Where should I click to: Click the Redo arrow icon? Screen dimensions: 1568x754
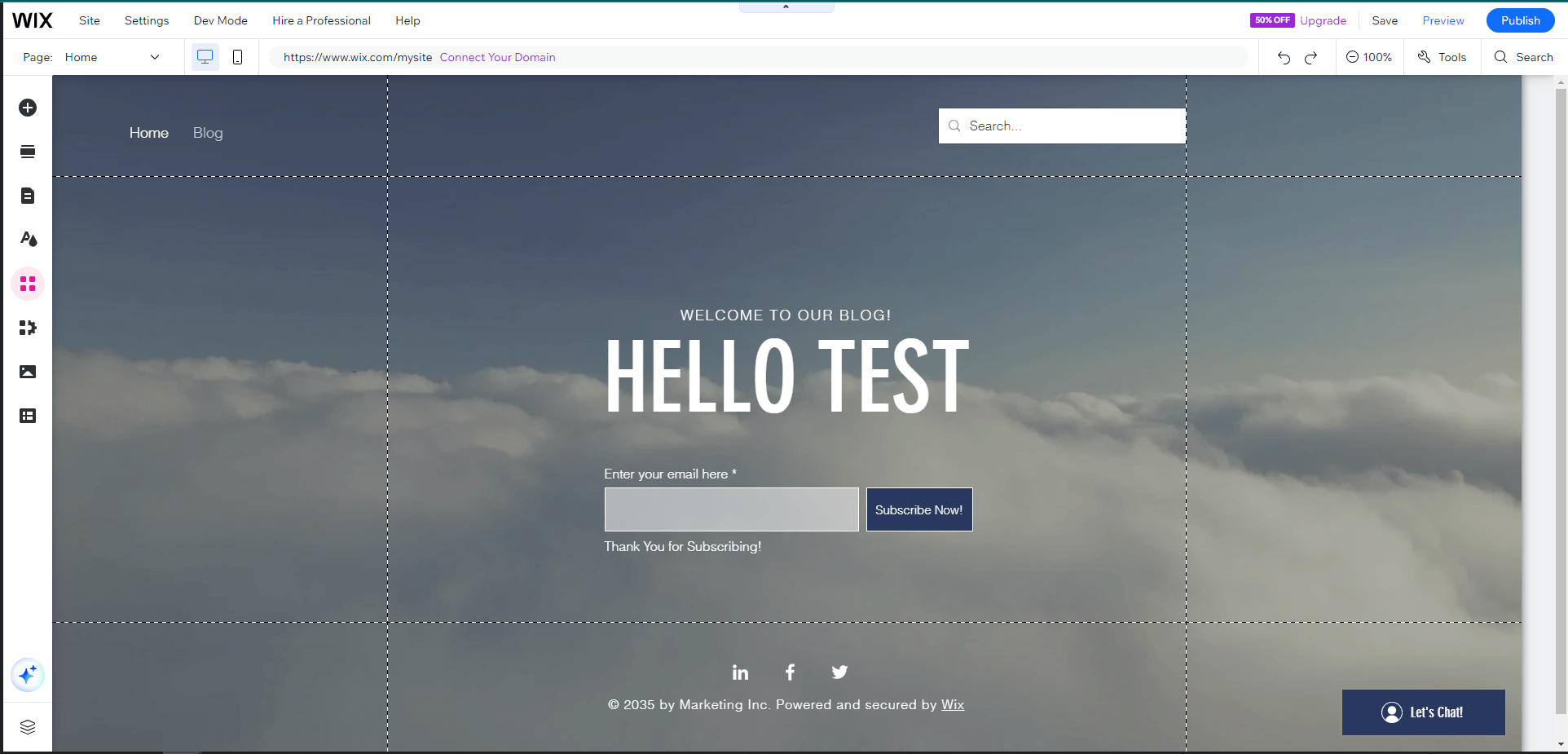tap(1310, 57)
